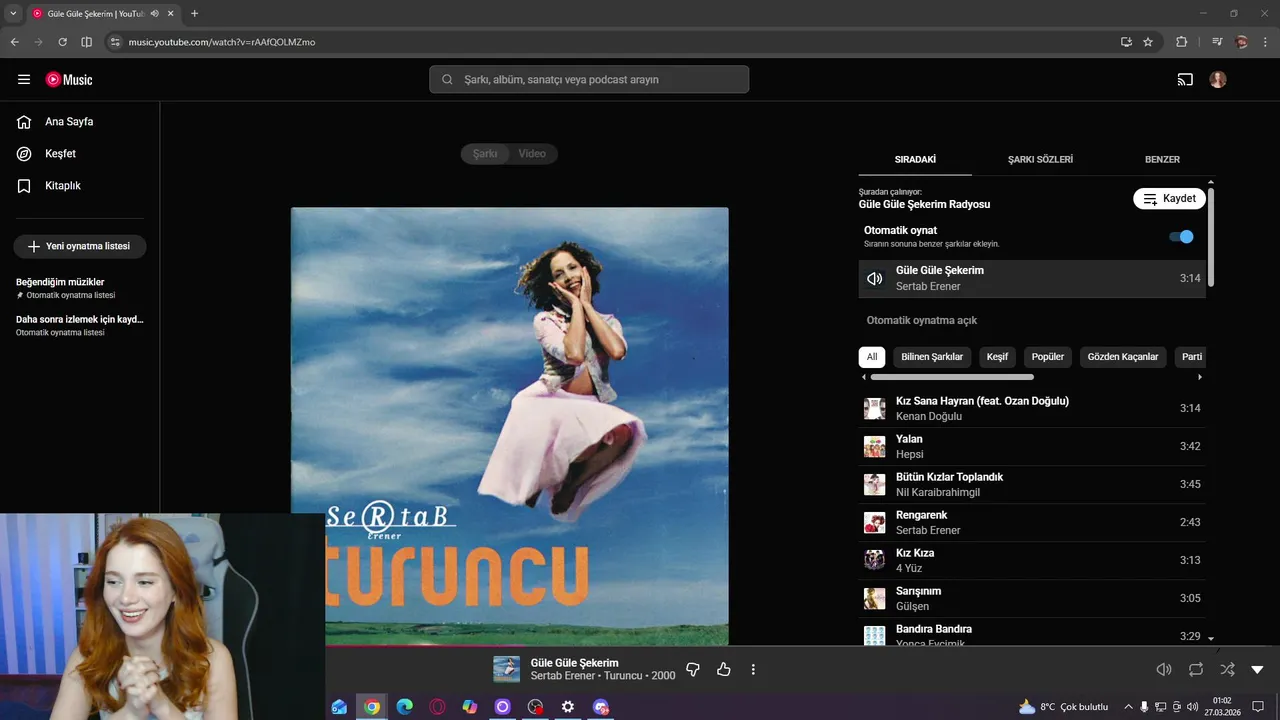
Task: Switch player to Şarkı mode
Action: [x=485, y=154]
